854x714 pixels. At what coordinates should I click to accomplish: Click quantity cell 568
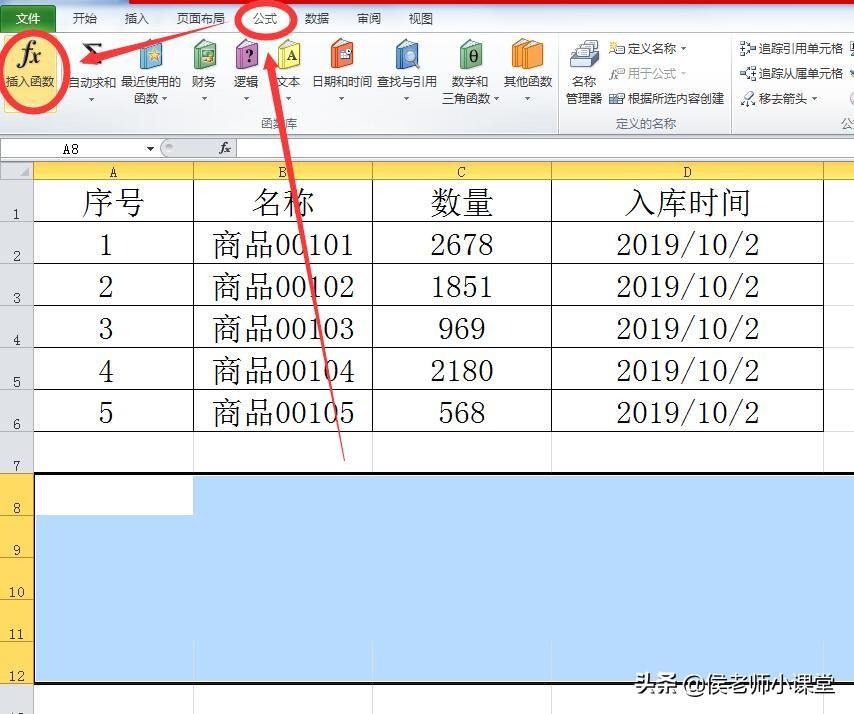click(462, 411)
